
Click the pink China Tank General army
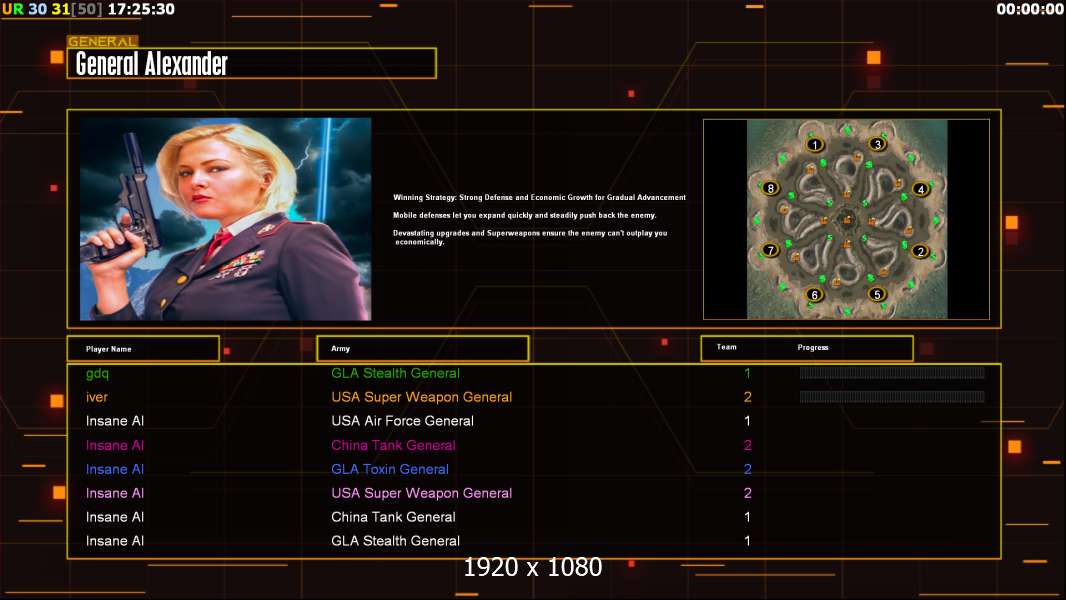click(393, 445)
